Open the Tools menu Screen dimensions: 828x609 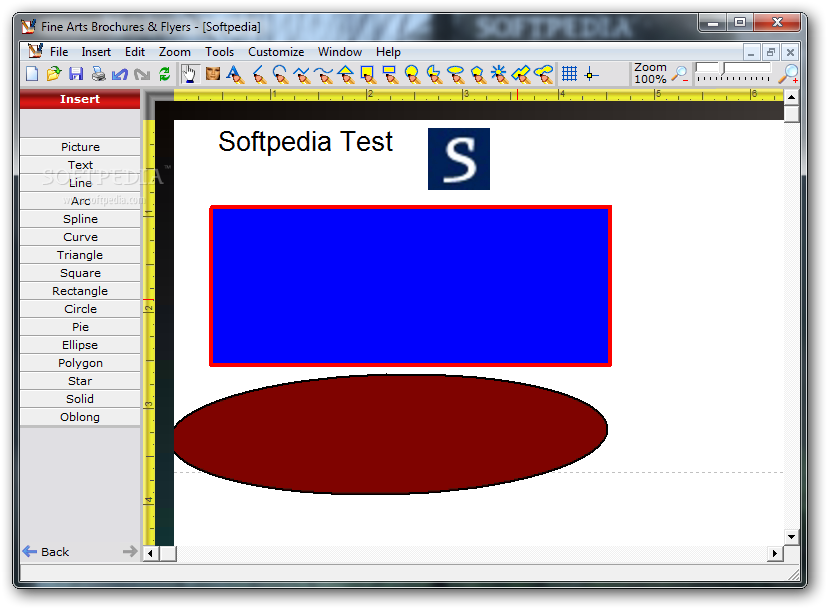point(219,52)
